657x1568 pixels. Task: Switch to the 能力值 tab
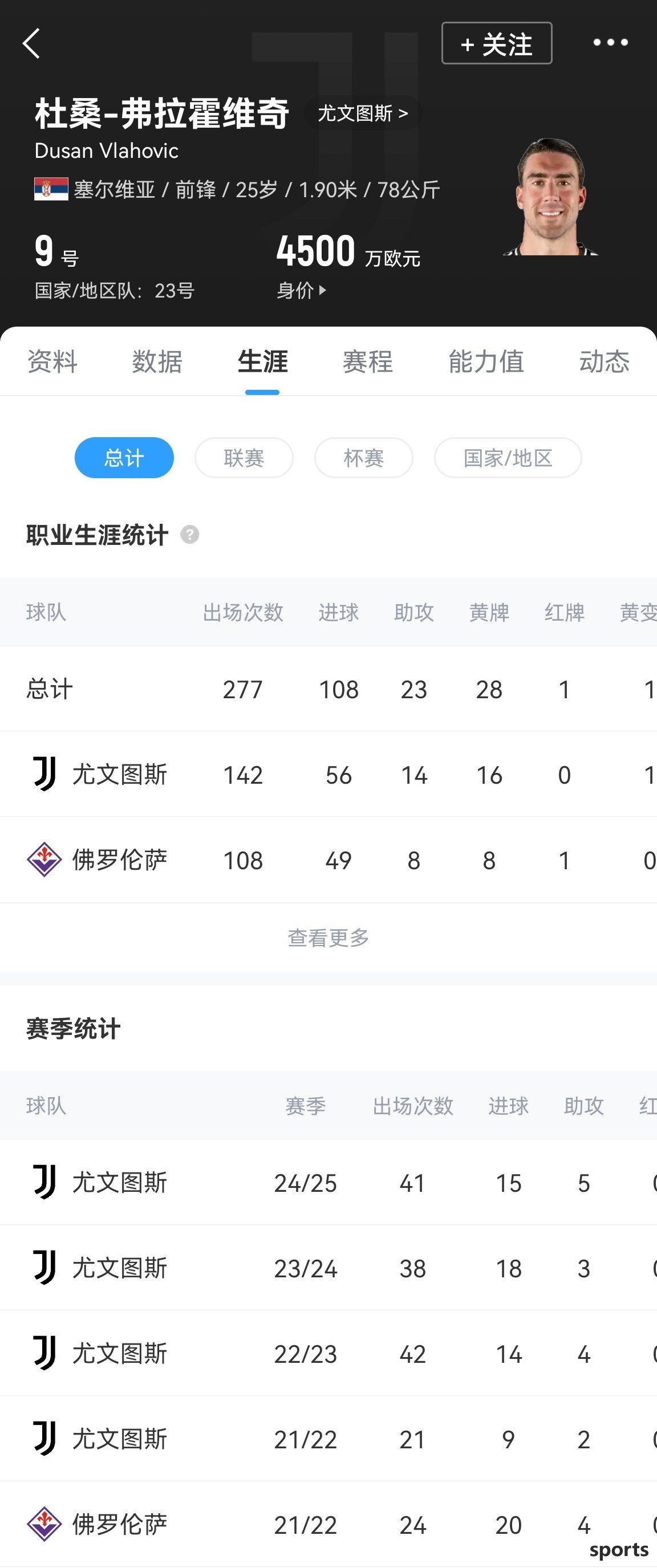[x=486, y=361]
